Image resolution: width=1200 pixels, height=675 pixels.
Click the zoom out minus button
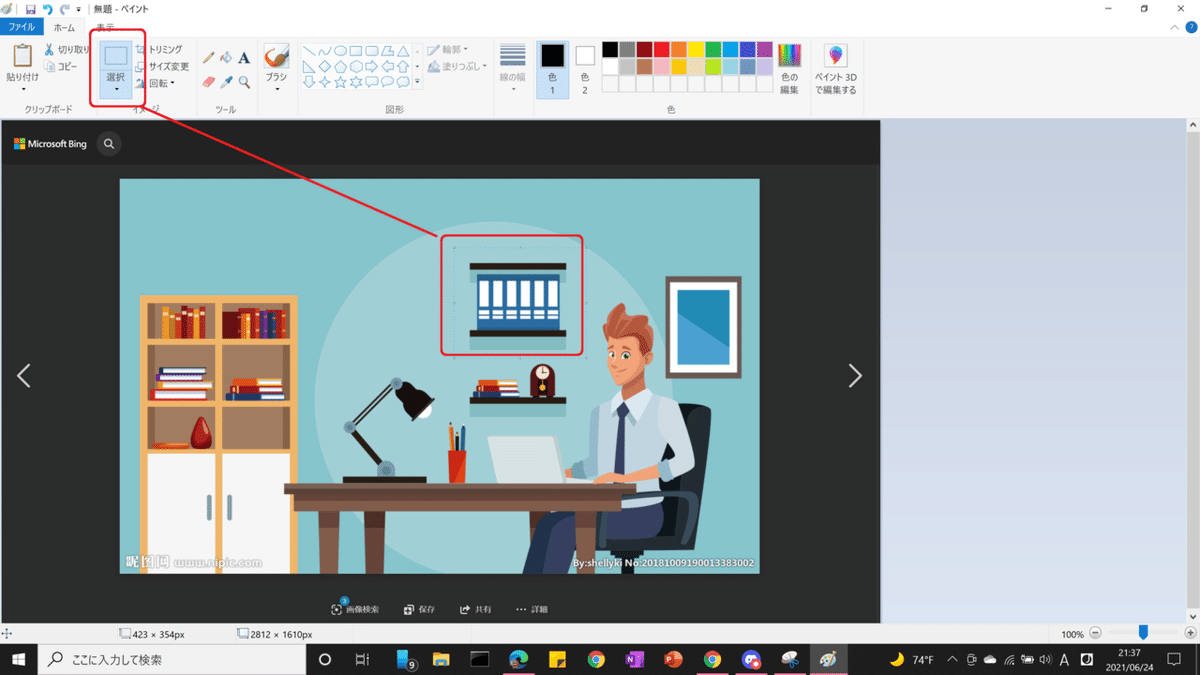(1096, 634)
